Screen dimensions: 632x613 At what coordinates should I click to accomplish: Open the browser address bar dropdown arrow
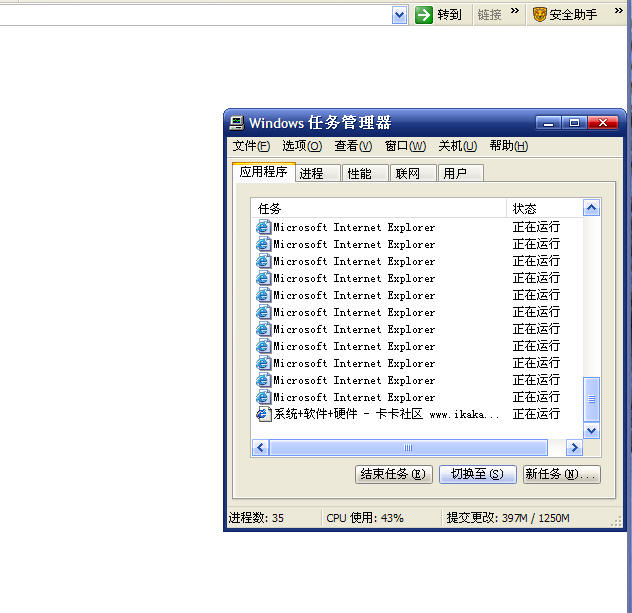[x=399, y=16]
